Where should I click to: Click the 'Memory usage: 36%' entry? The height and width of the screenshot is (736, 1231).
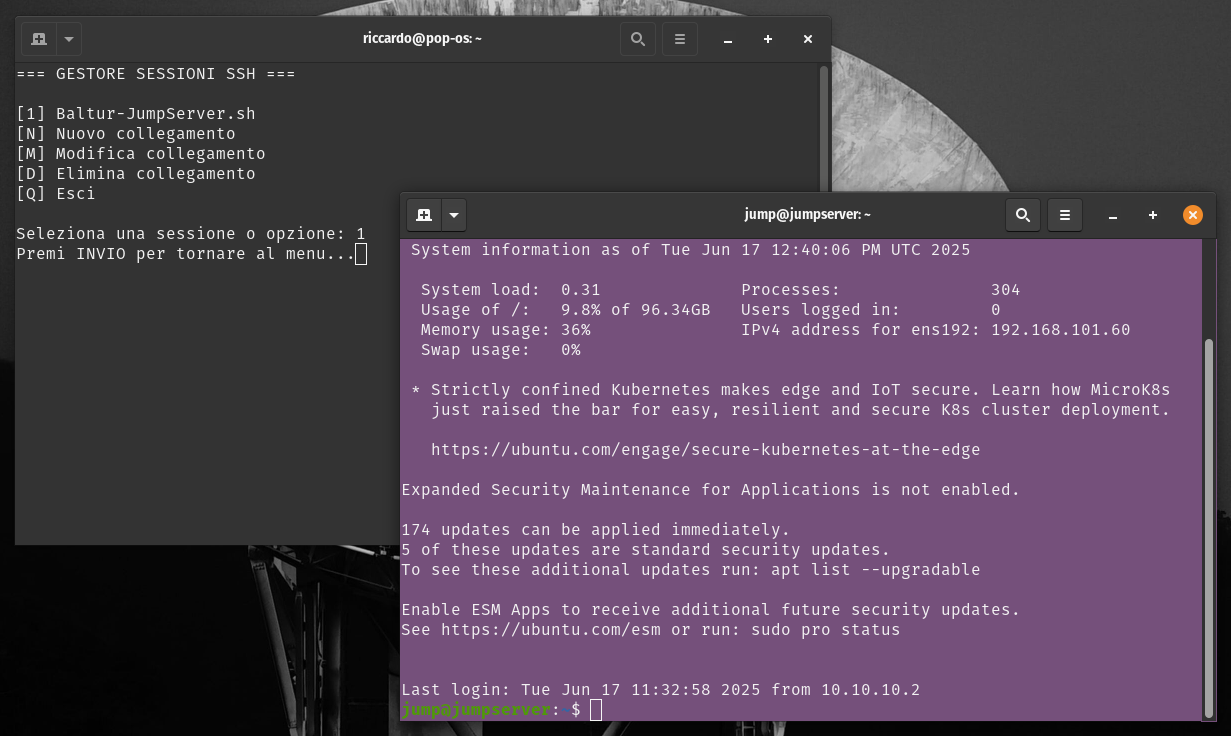pyautogui.click(x=506, y=330)
